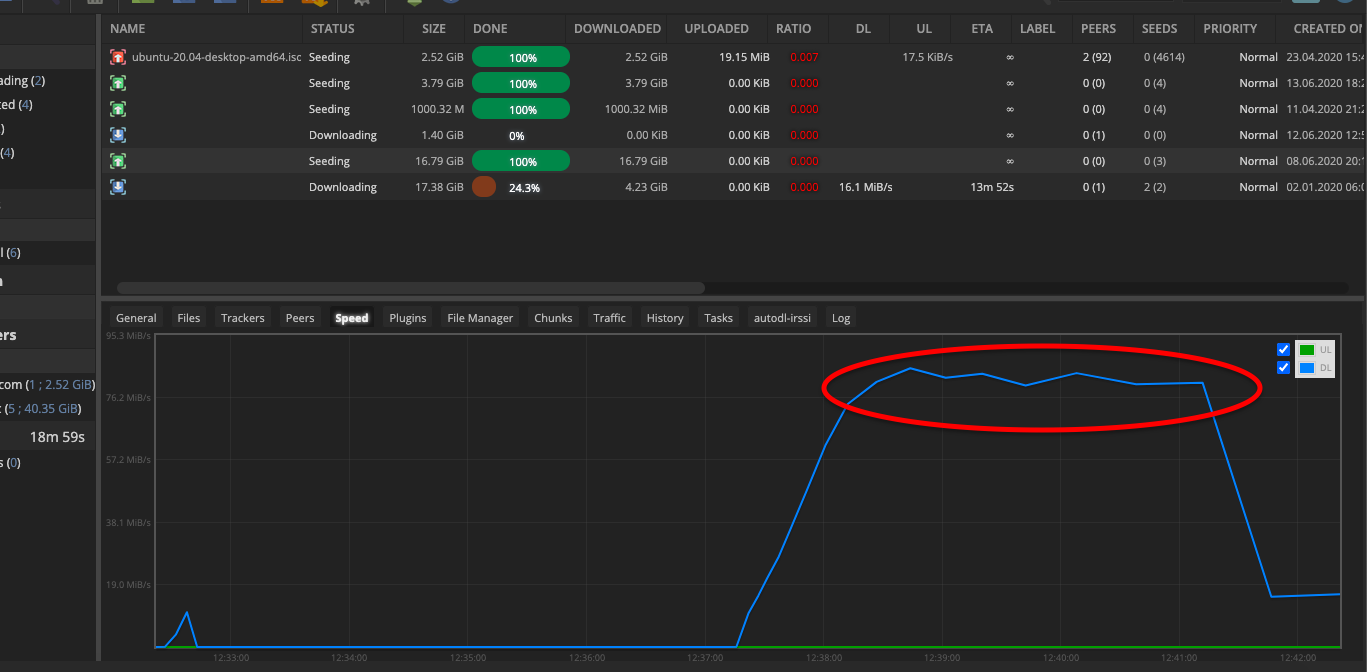Open the autodl-irssi tab
Screen dimensions: 1367x672
(783, 318)
